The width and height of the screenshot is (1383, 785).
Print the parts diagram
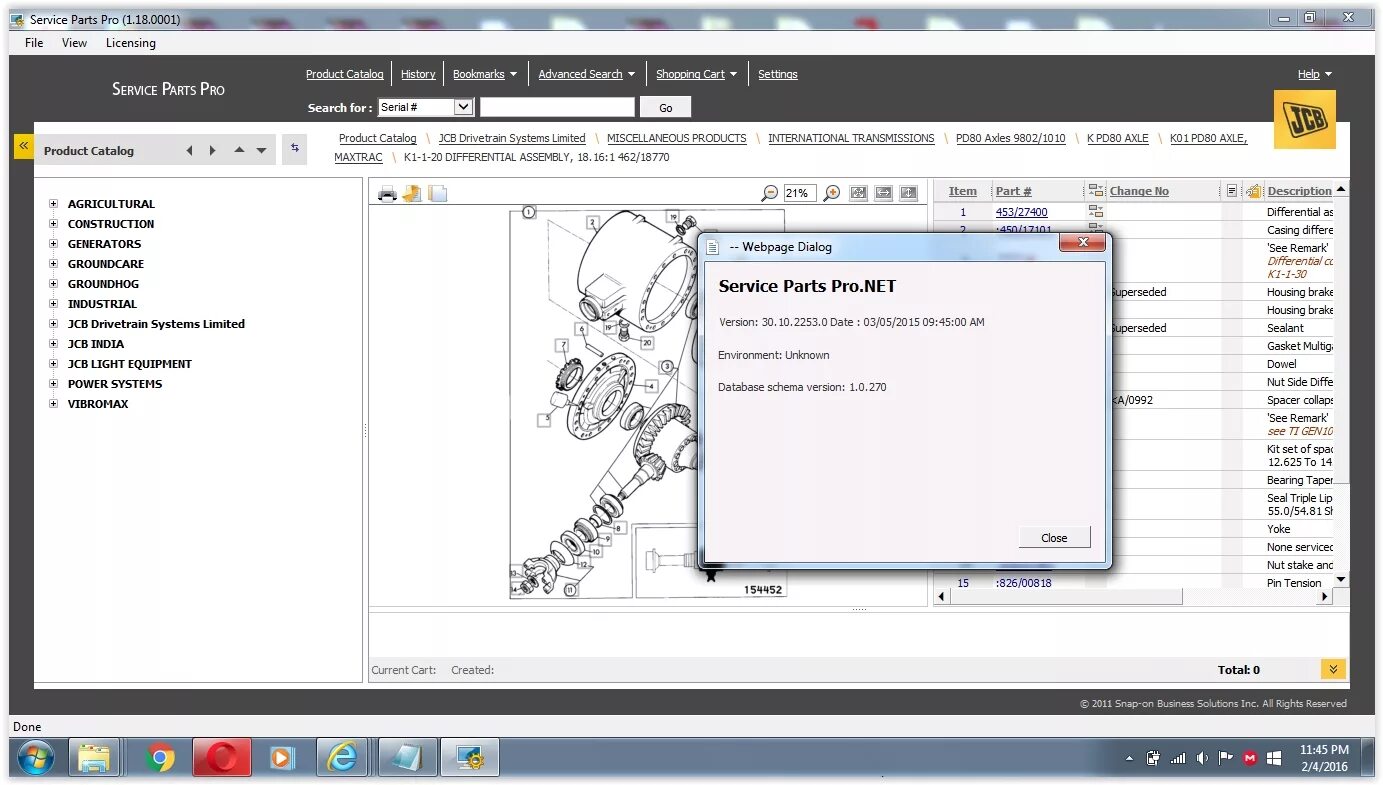387,193
